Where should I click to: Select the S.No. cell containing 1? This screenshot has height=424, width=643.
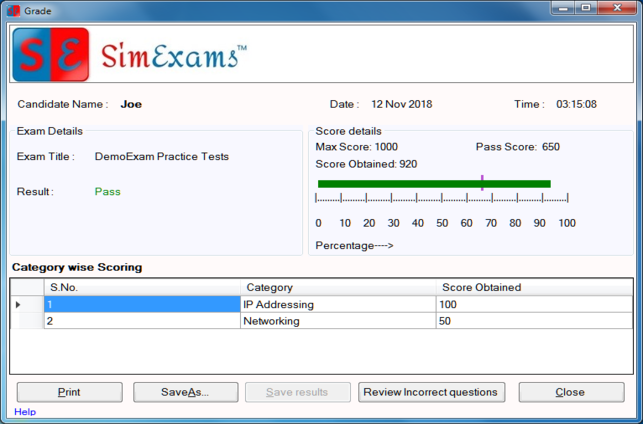pyautogui.click(x=142, y=304)
